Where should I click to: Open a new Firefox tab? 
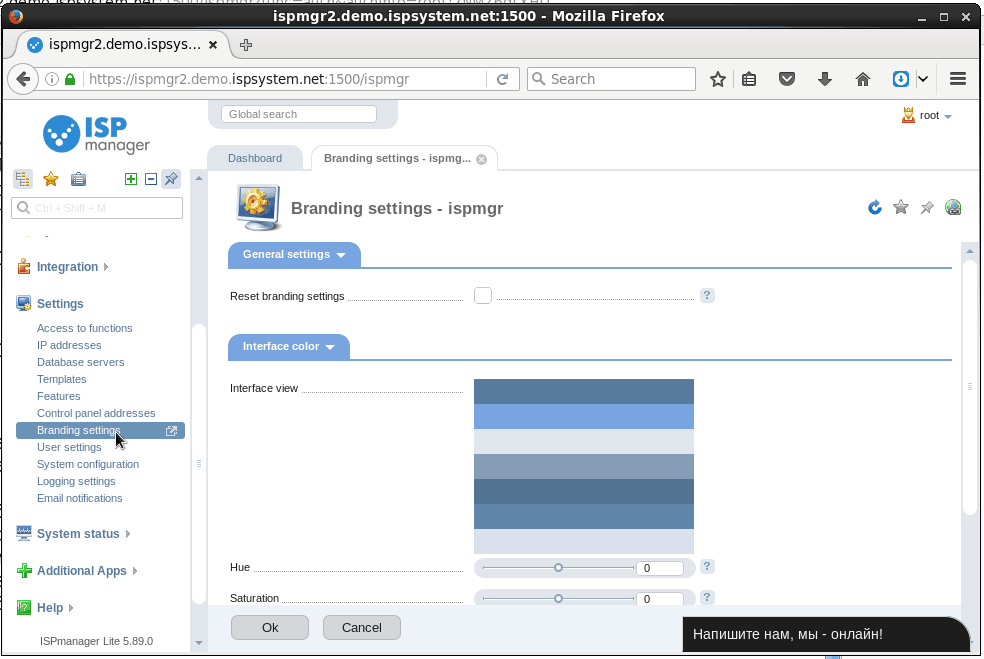246,45
